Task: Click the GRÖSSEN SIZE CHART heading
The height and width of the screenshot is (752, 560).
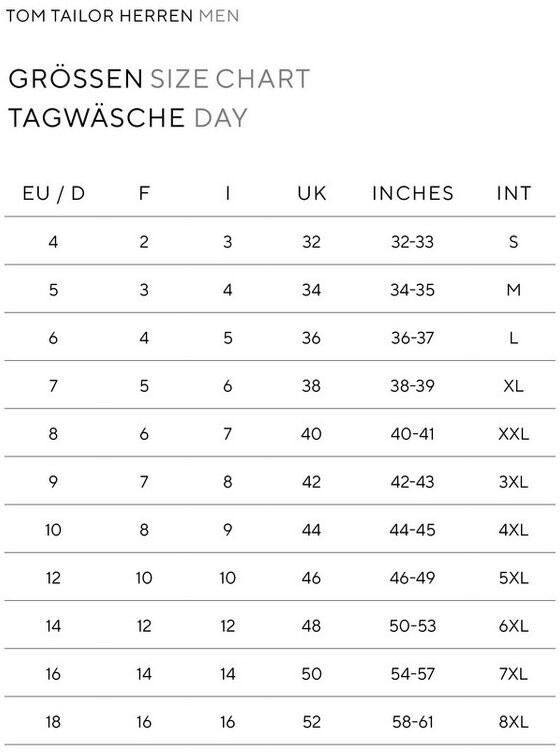Action: pyautogui.click(x=159, y=79)
